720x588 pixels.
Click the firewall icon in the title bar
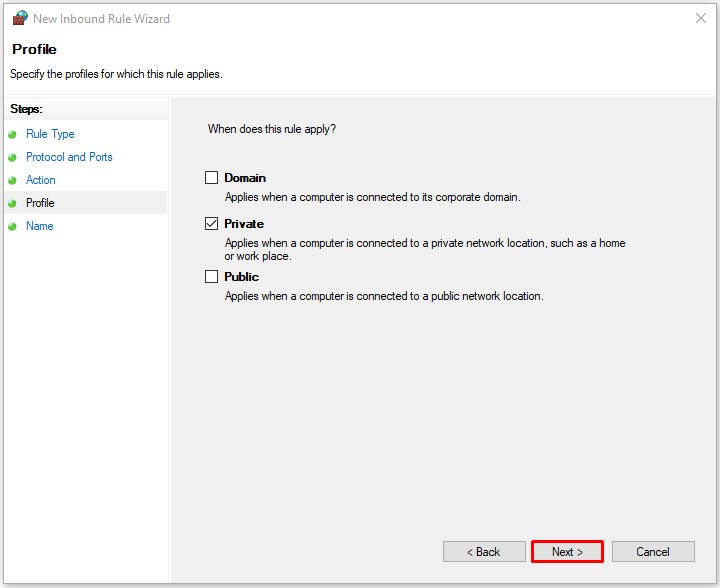tap(19, 18)
